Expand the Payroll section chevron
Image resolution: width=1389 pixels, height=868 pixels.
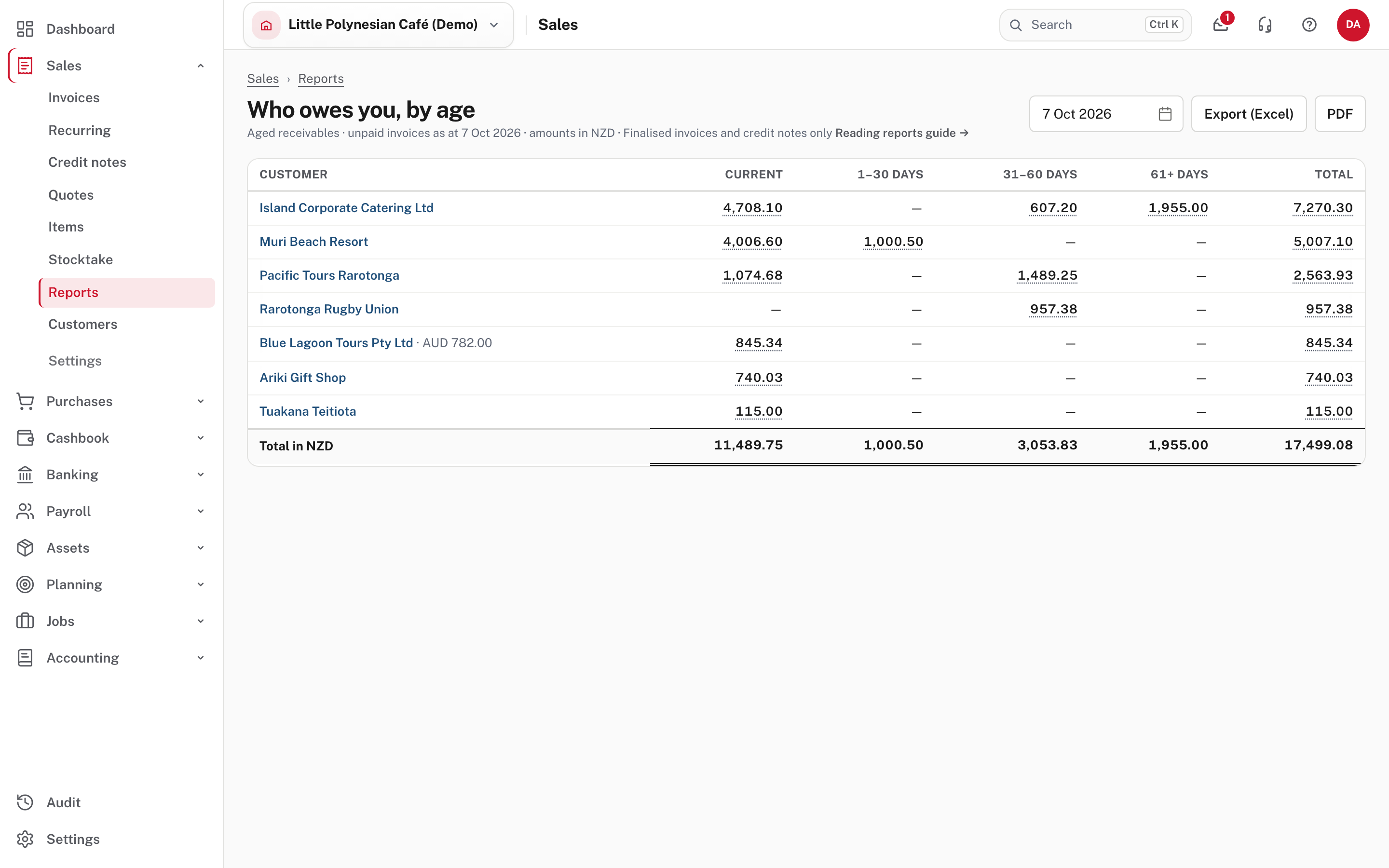[200, 511]
